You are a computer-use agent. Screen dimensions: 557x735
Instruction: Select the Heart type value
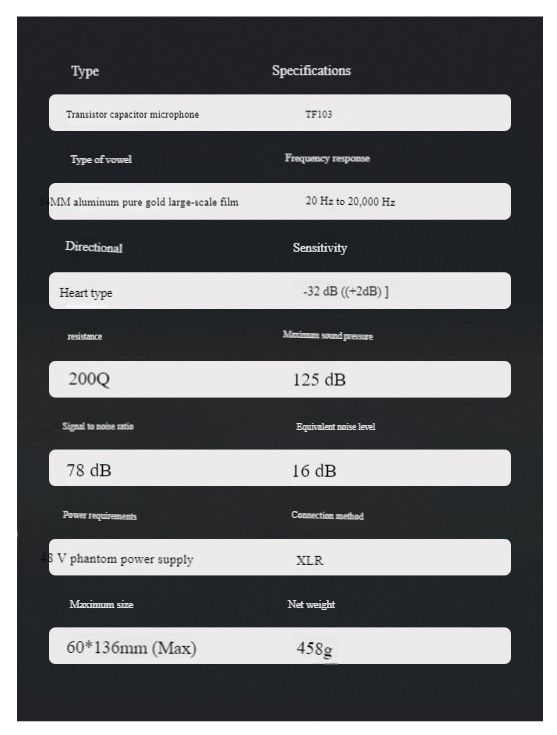pos(86,293)
